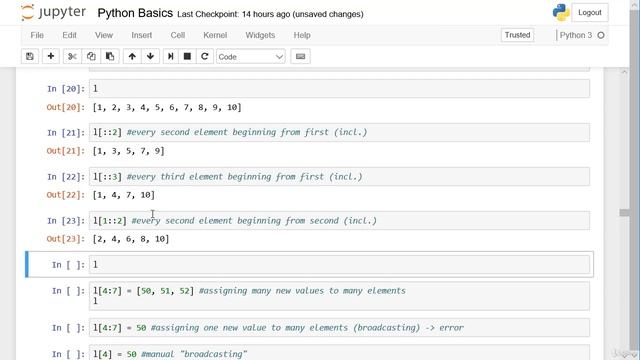Click the output [1, 3, 5, 7, 9]
Screen dimensions: 640x360
(129, 151)
